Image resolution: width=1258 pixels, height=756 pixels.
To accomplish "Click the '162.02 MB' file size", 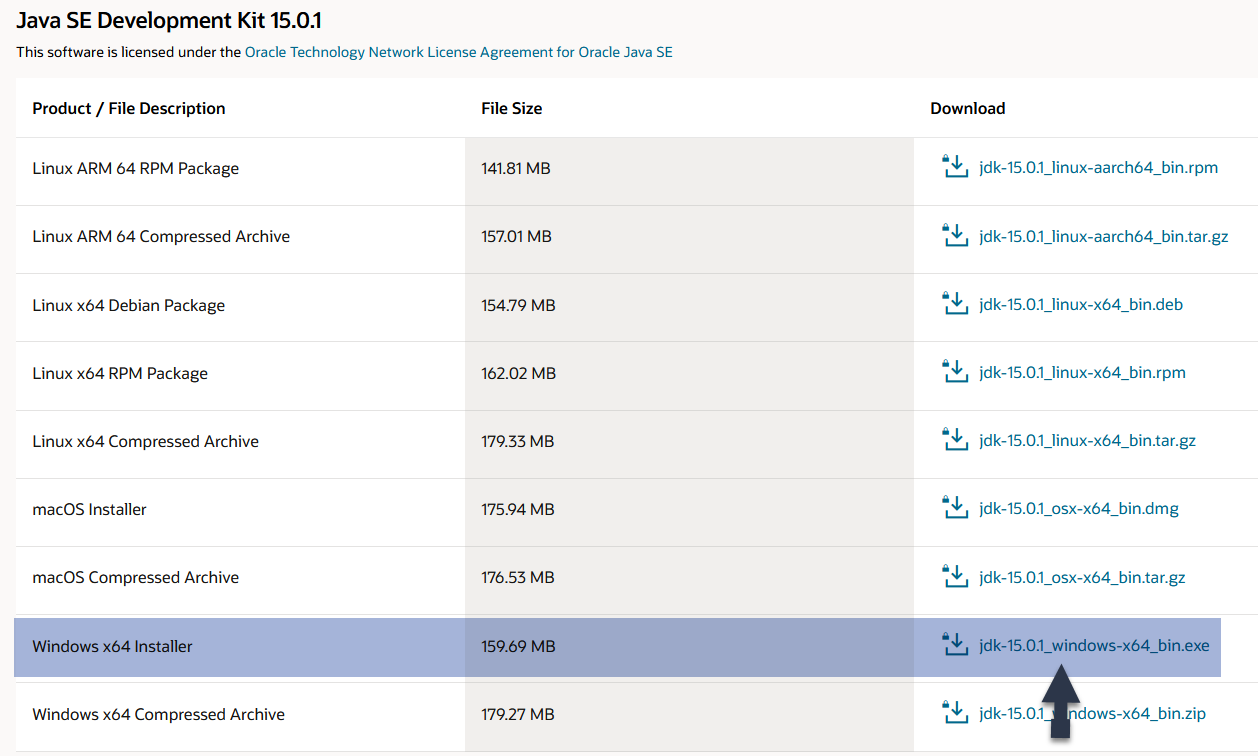I will (518, 374).
